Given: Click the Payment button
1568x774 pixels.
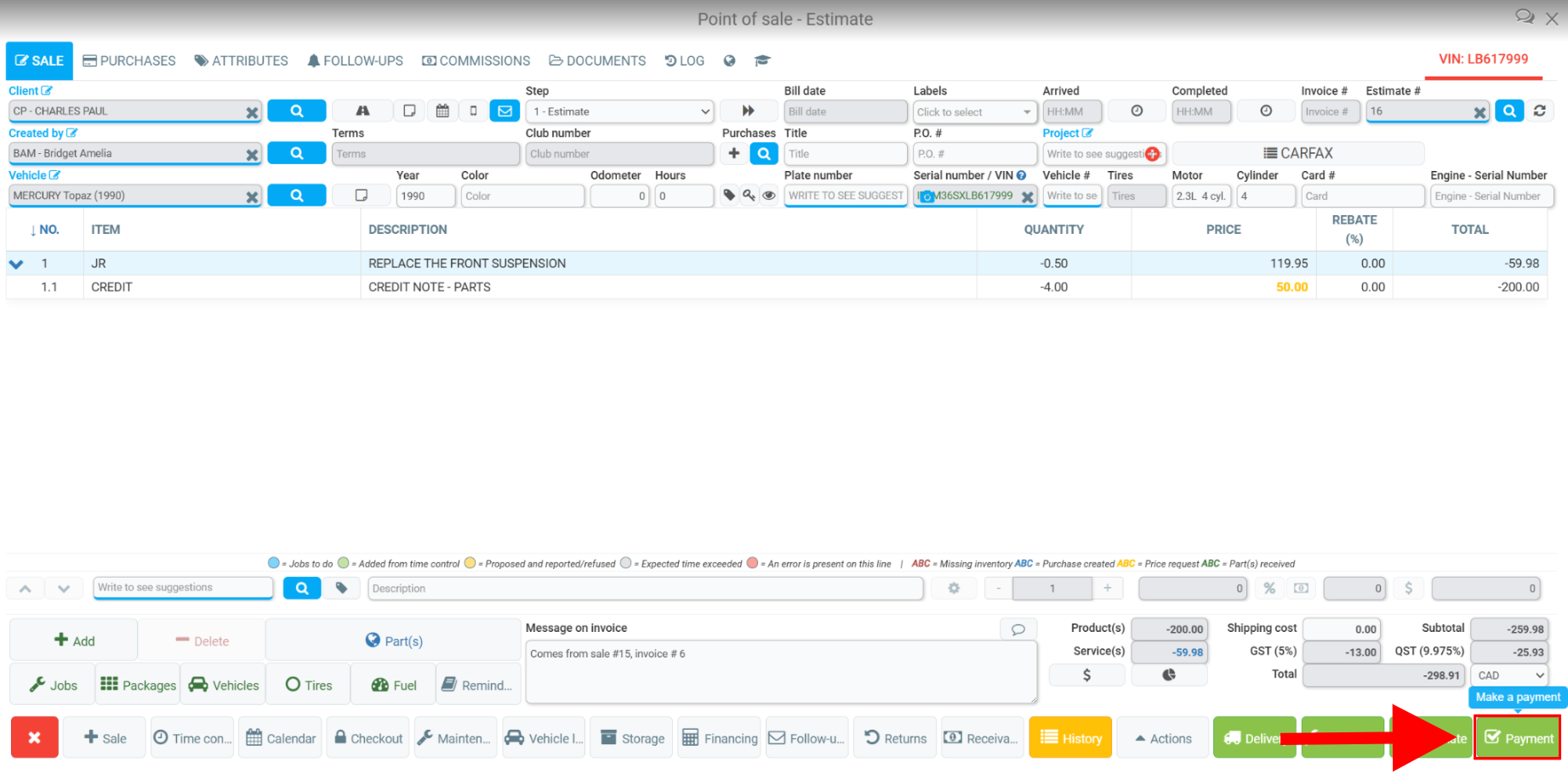Looking at the screenshot, I should coord(1518,737).
